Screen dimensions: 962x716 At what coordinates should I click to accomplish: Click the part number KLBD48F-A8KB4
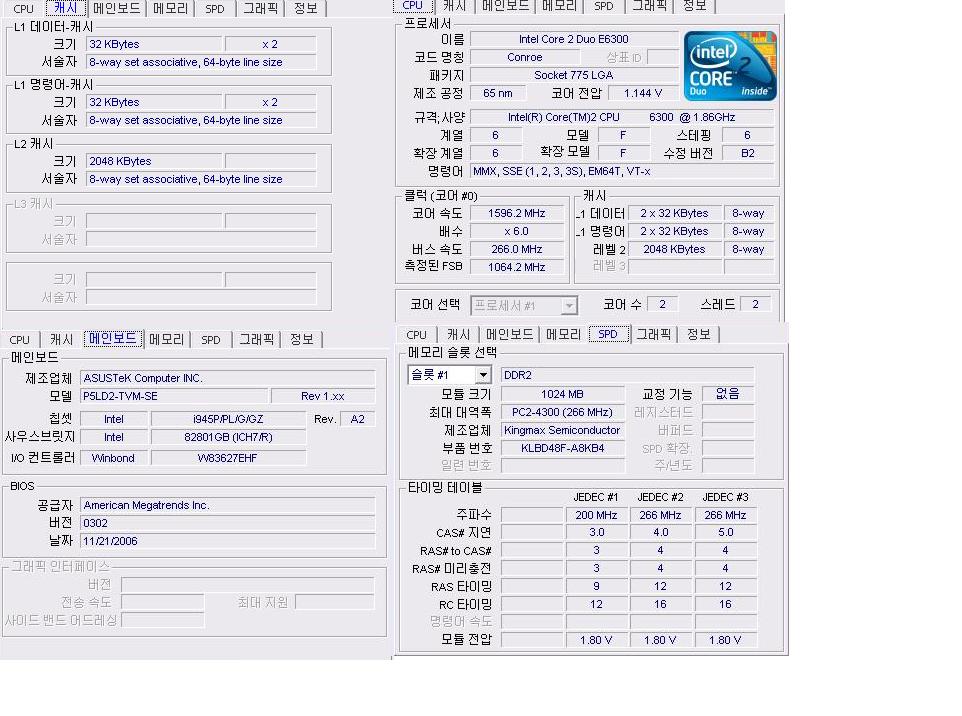[x=563, y=448]
